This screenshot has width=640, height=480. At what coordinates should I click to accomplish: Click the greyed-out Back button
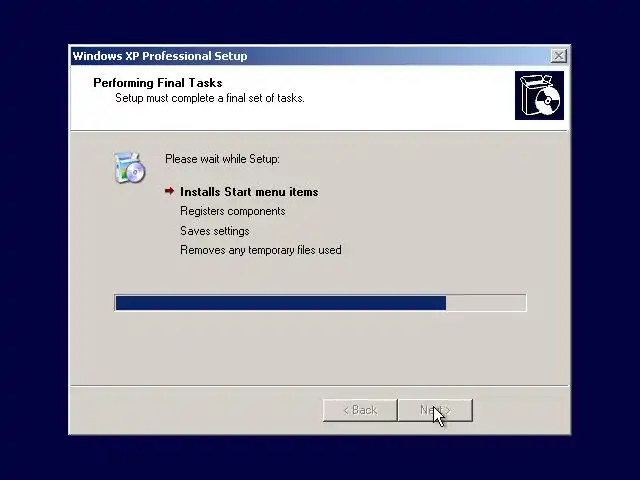click(x=360, y=410)
